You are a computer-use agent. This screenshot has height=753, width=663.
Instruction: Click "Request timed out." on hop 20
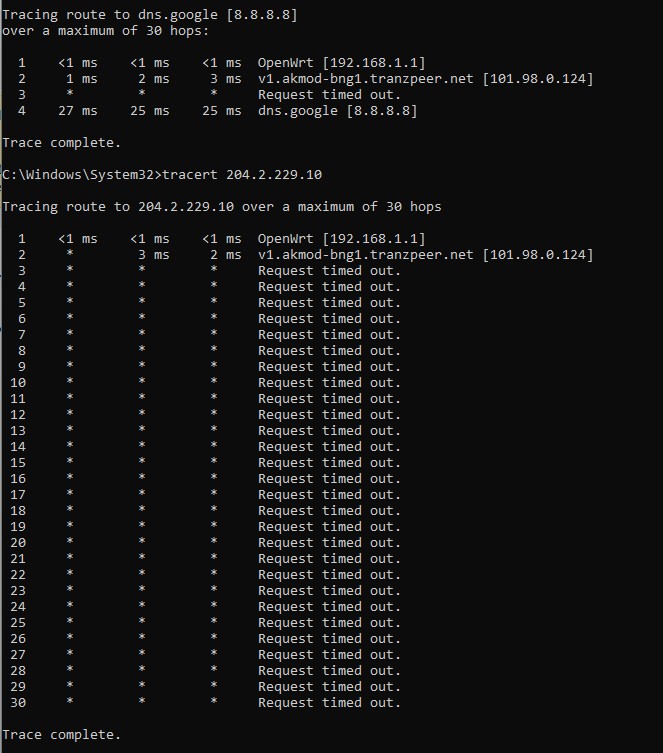coord(329,542)
